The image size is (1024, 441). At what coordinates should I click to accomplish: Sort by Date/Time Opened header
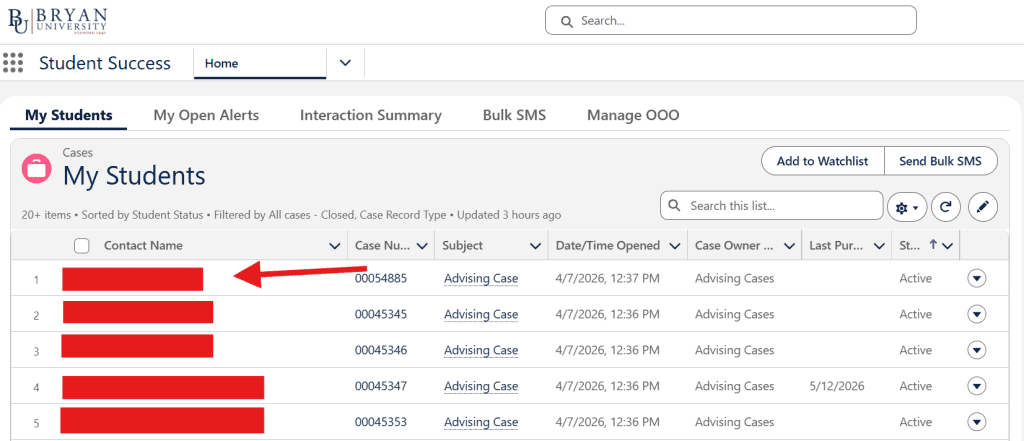click(x=608, y=246)
